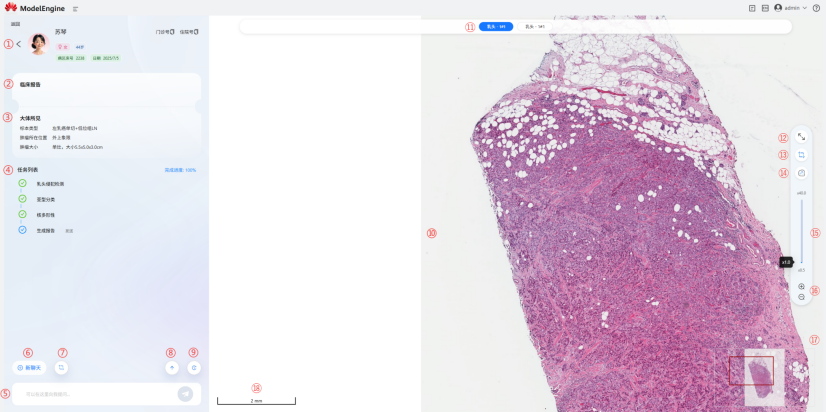Image resolution: width=826 pixels, height=412 pixels.
Task: Click the 核多形性 task check circle
Action: [x=22, y=214]
